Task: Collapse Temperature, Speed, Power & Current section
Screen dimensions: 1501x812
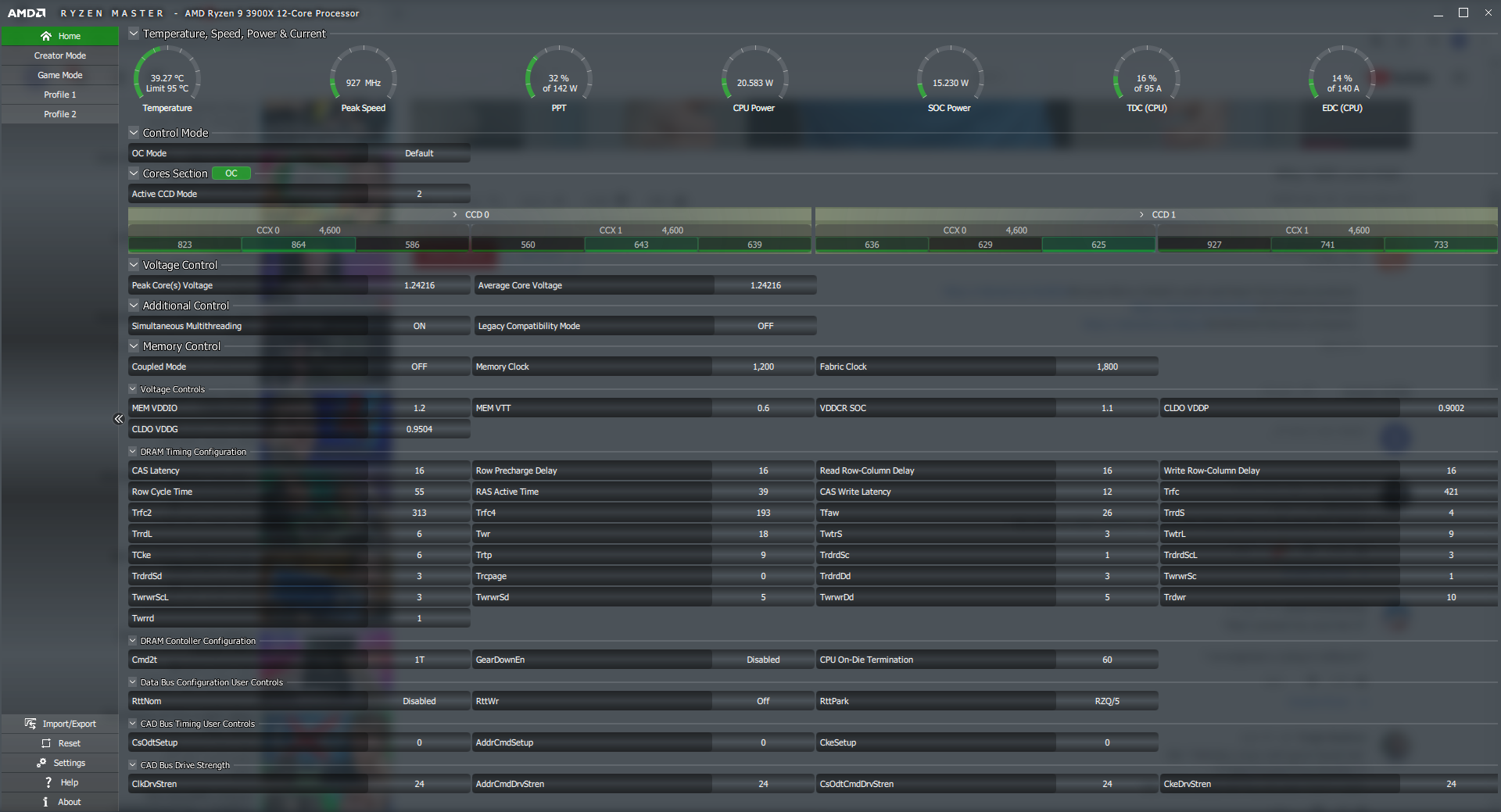Action: tap(134, 34)
